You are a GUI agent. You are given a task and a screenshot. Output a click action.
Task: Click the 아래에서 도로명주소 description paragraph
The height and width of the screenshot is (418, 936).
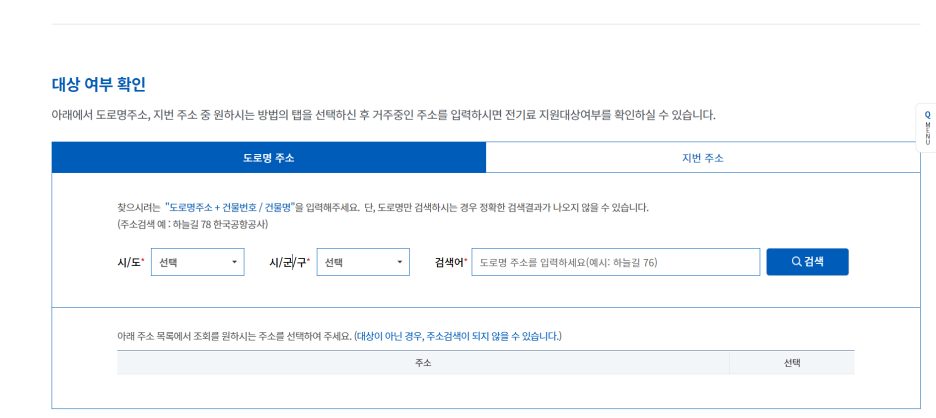(383, 115)
